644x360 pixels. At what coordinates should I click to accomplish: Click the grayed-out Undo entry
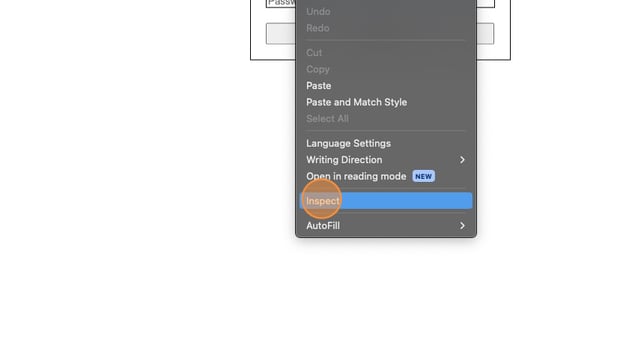[386, 11]
